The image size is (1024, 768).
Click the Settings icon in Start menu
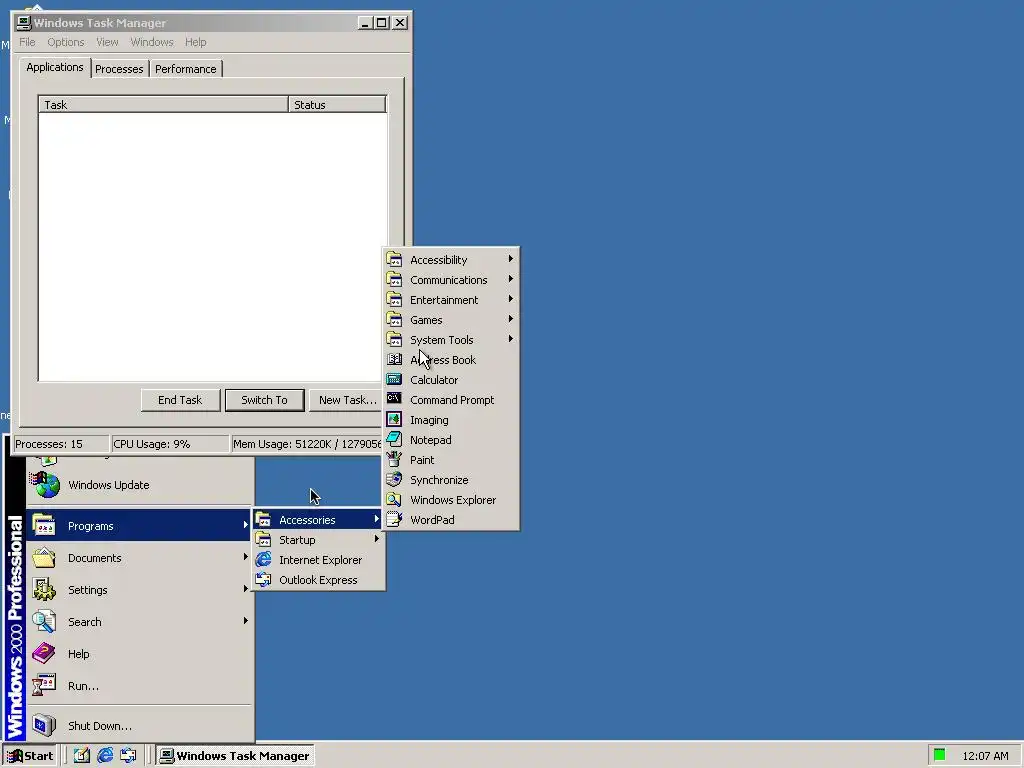pyautogui.click(x=44, y=589)
